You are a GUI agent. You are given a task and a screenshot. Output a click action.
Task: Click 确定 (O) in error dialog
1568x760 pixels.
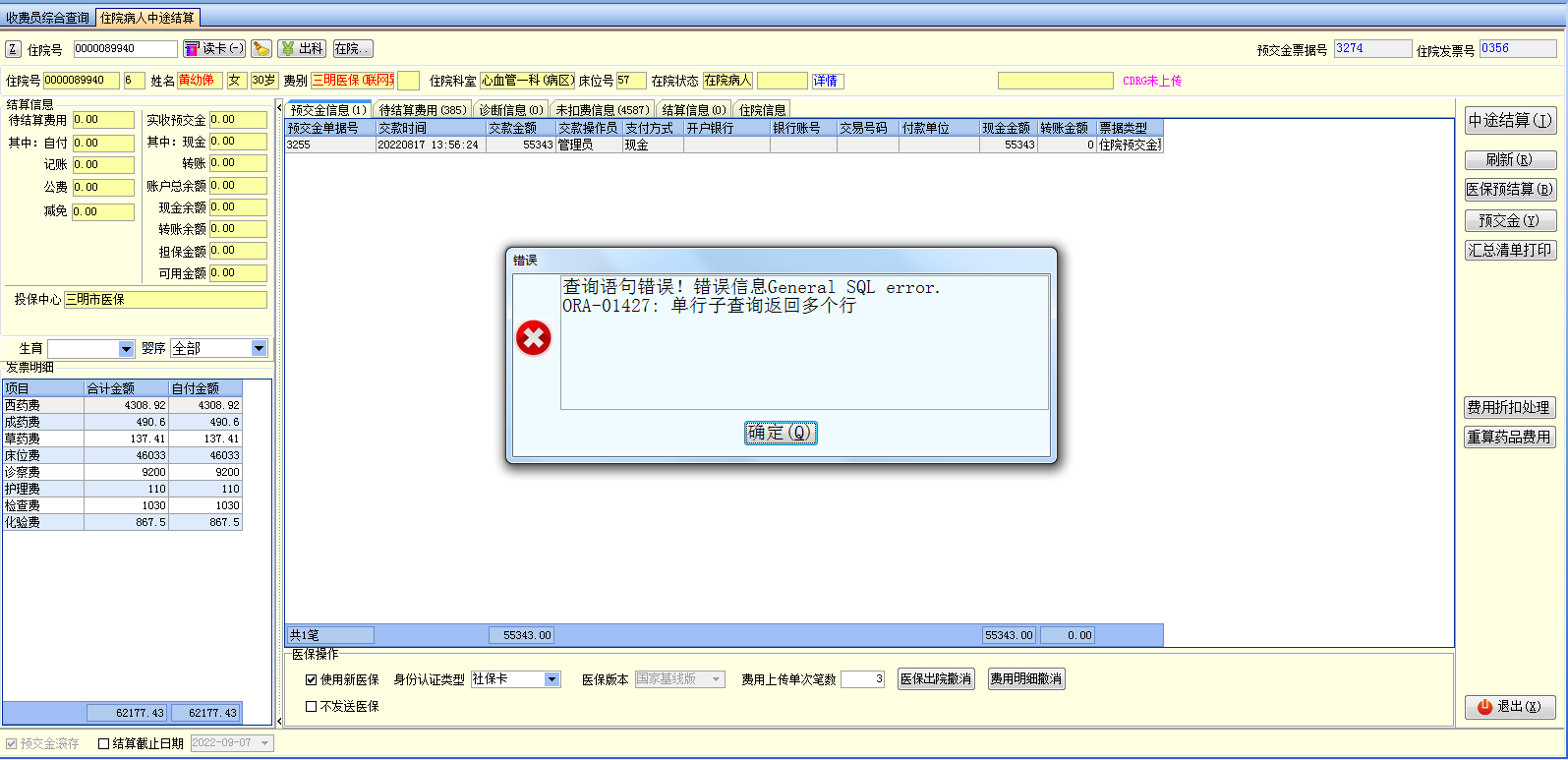coord(781,433)
